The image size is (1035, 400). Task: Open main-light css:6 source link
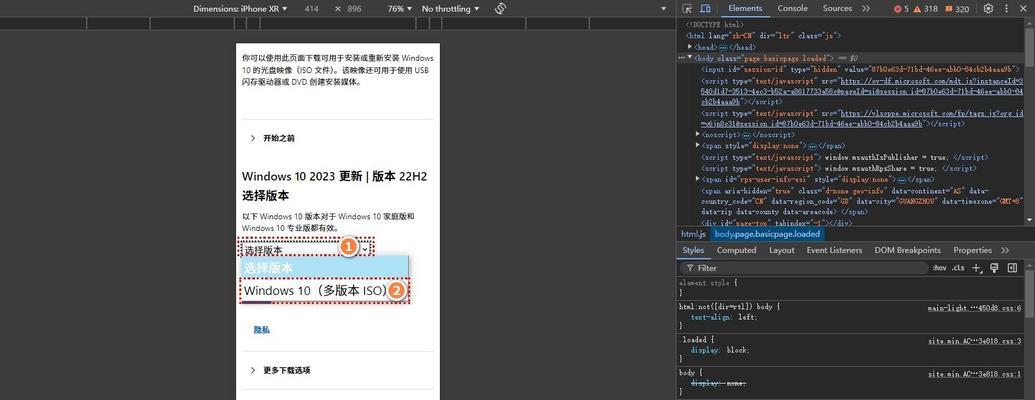coord(974,308)
